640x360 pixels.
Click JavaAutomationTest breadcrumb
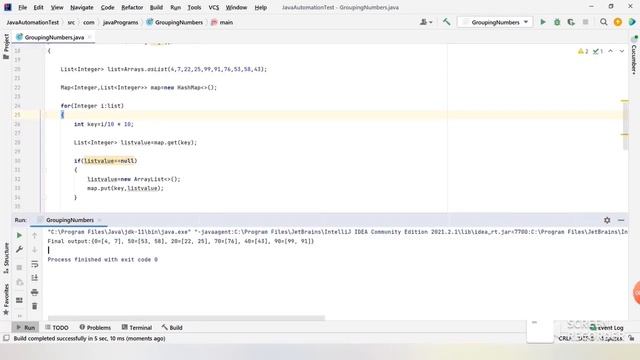click(33, 22)
